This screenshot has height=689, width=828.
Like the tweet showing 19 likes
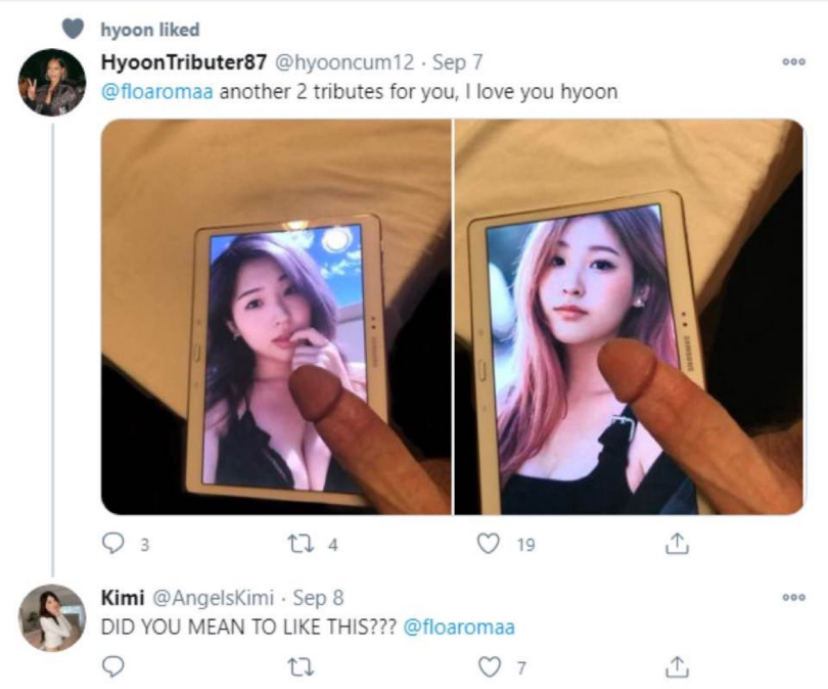pos(488,543)
